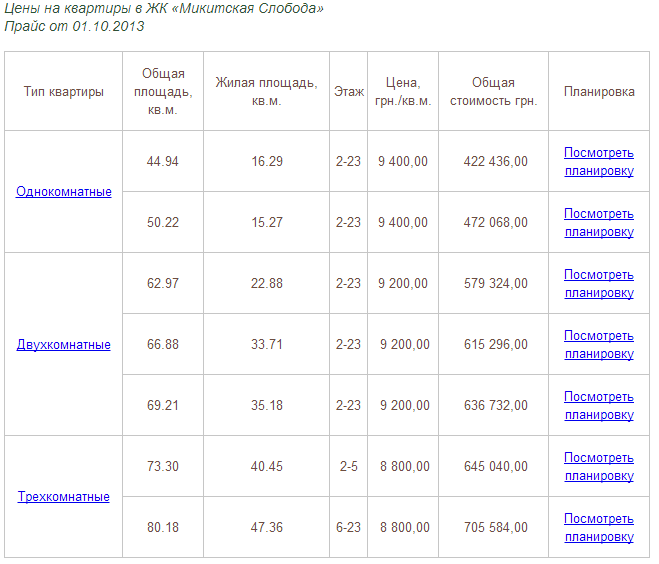Select the total cost 422 436,00

(x=496, y=161)
